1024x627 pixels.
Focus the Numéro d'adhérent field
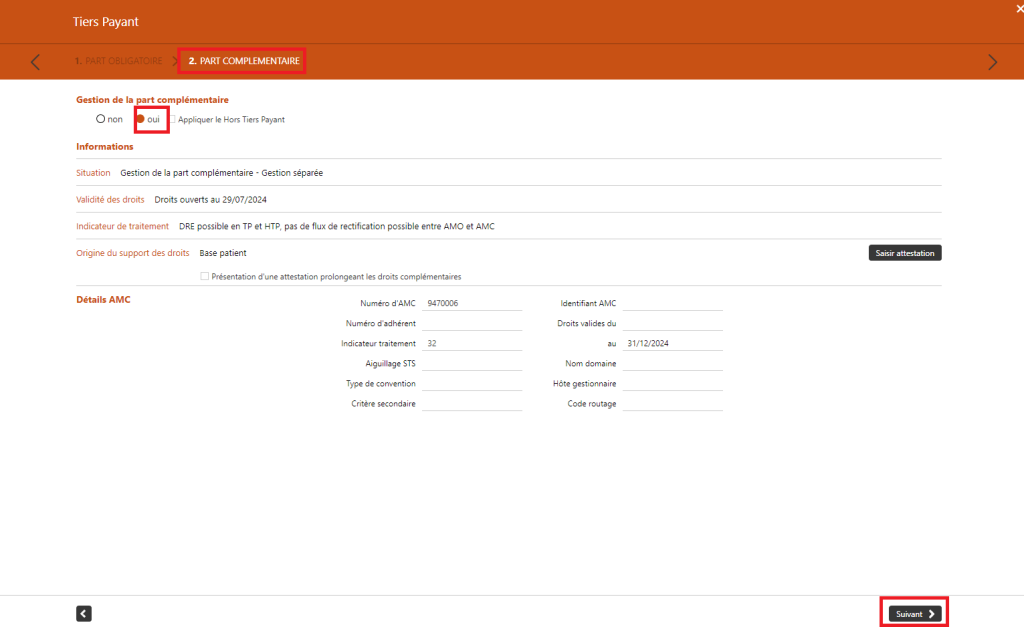[x=472, y=323]
